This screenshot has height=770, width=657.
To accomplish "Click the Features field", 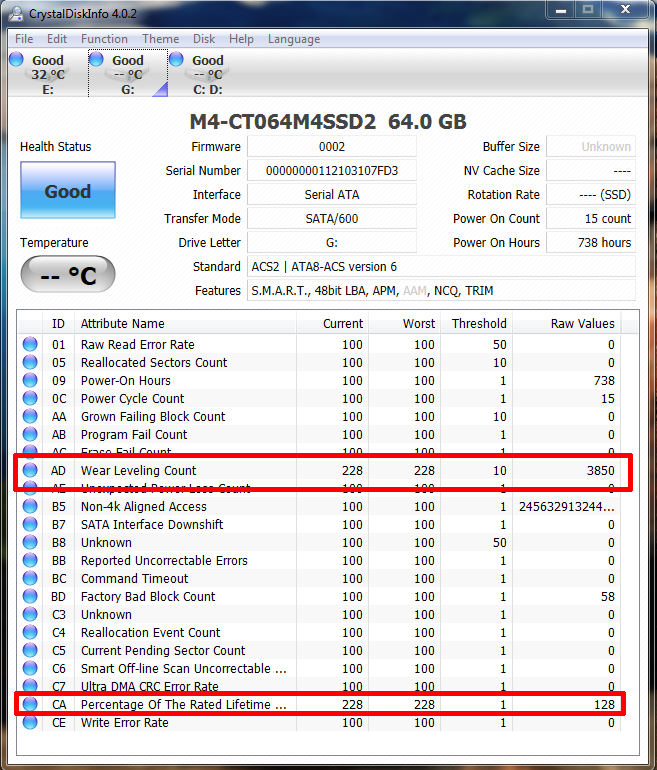I will [x=441, y=291].
